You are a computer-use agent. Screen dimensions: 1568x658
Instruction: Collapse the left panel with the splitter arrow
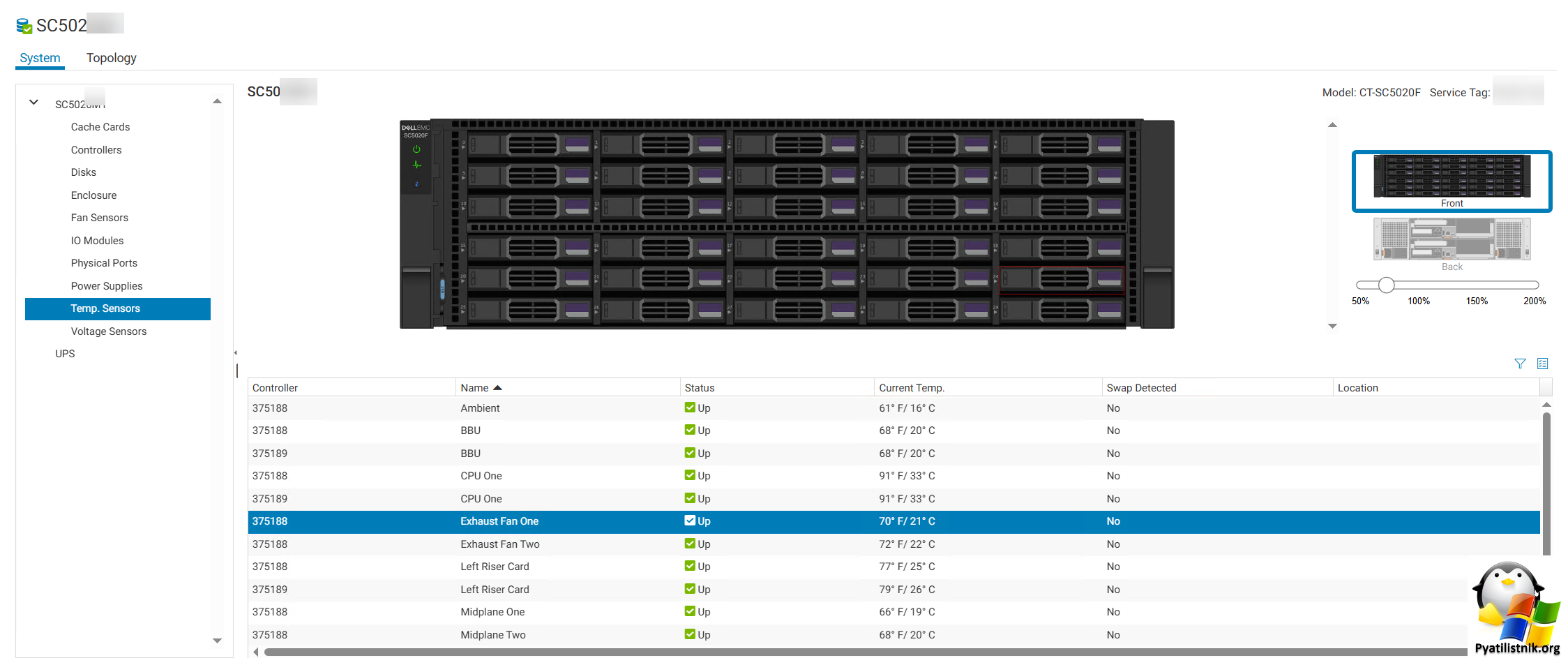(x=236, y=352)
